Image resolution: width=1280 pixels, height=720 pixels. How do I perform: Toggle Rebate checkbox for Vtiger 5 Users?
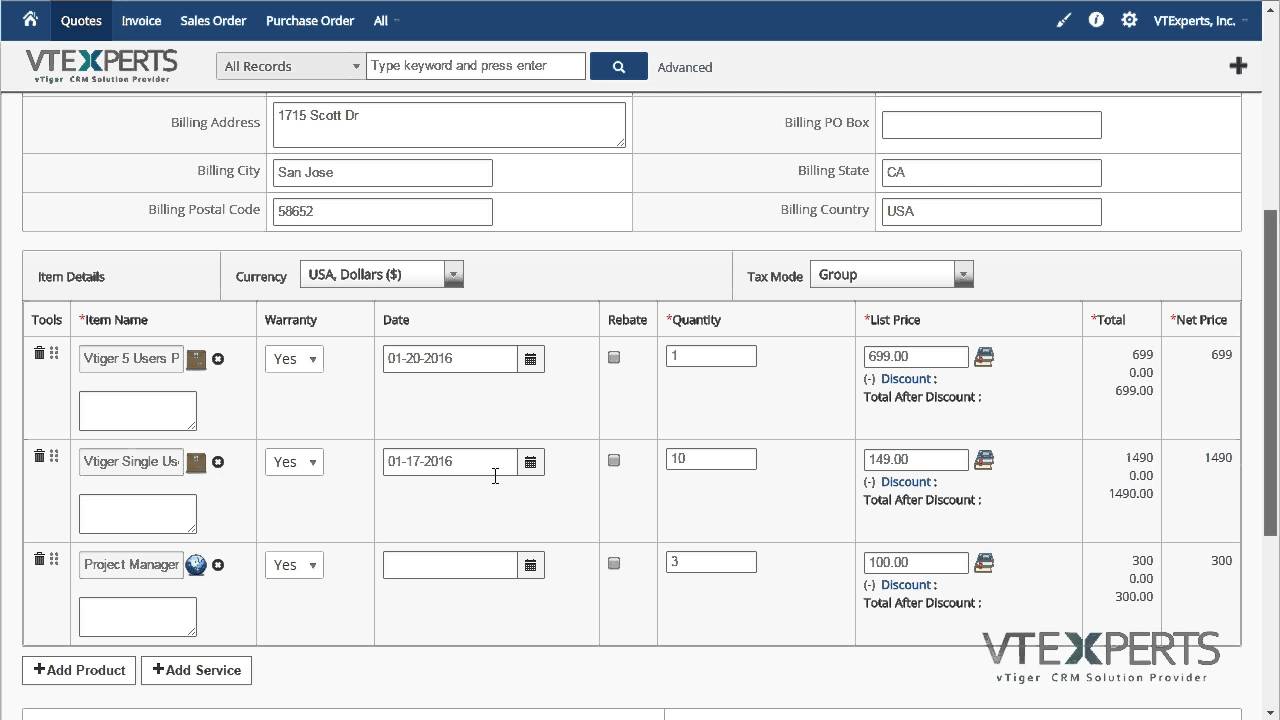point(614,357)
